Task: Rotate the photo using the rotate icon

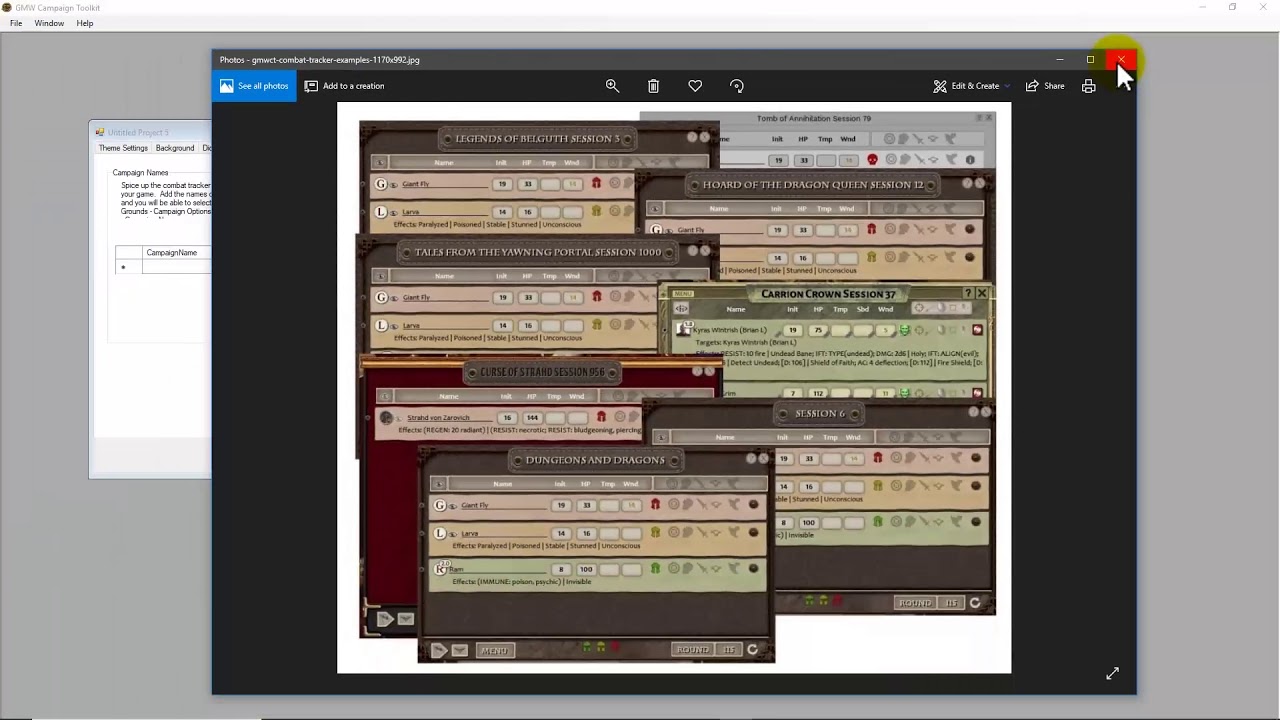Action: tap(737, 86)
